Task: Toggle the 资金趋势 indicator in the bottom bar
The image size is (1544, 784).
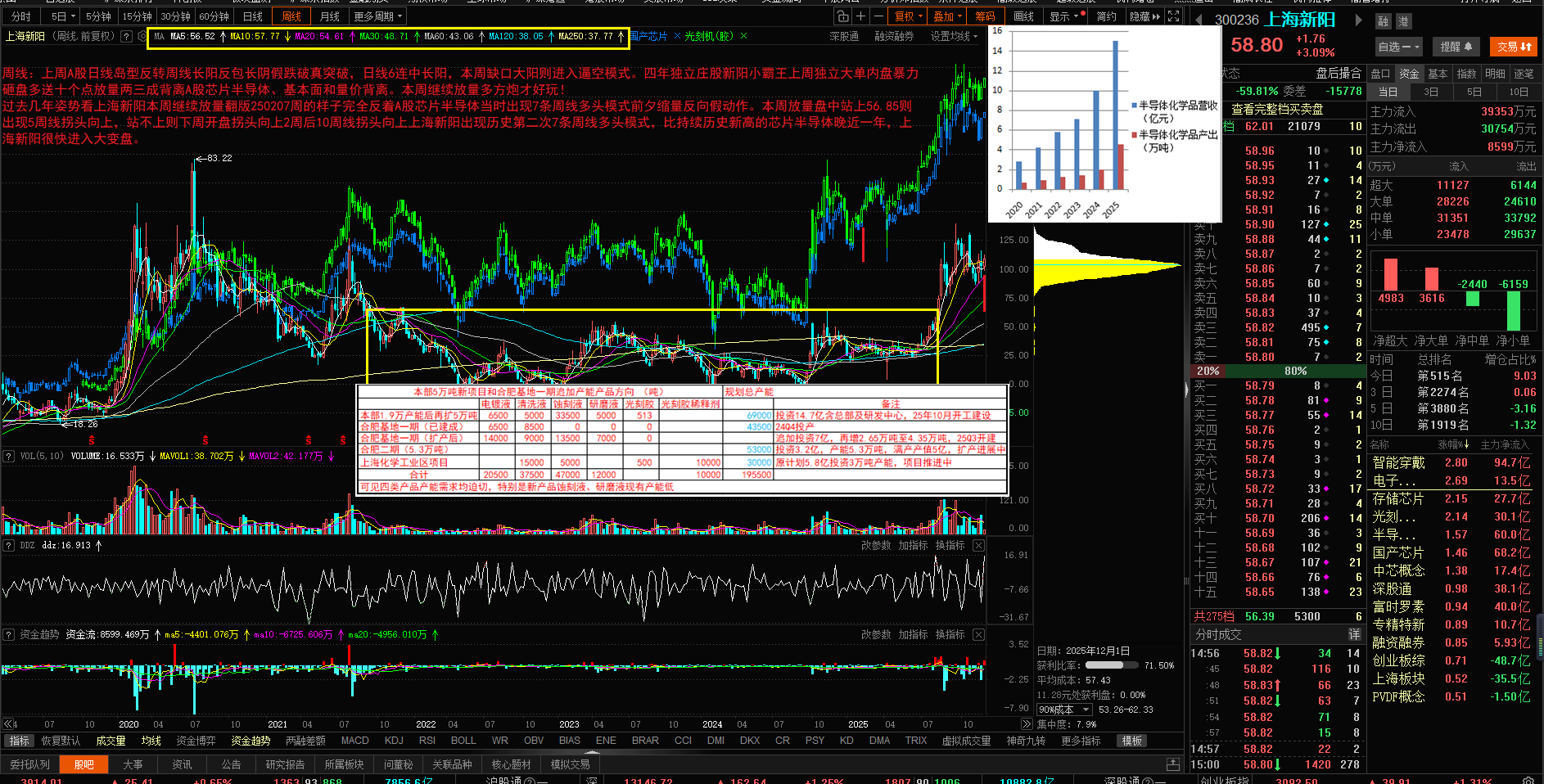Action: click(251, 741)
